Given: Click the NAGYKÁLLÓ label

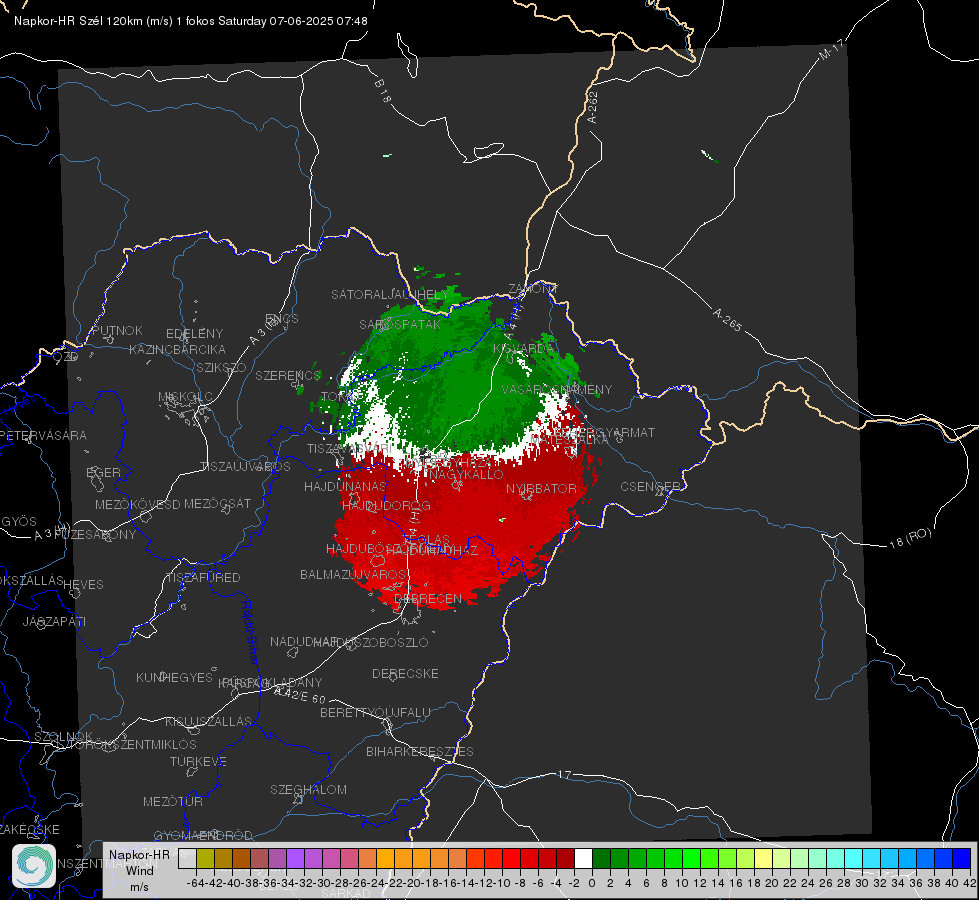Looking at the screenshot, I should [x=466, y=475].
